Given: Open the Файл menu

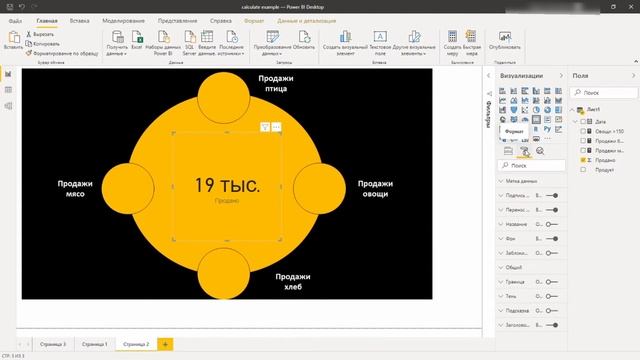Looking at the screenshot, I should click(15, 21).
